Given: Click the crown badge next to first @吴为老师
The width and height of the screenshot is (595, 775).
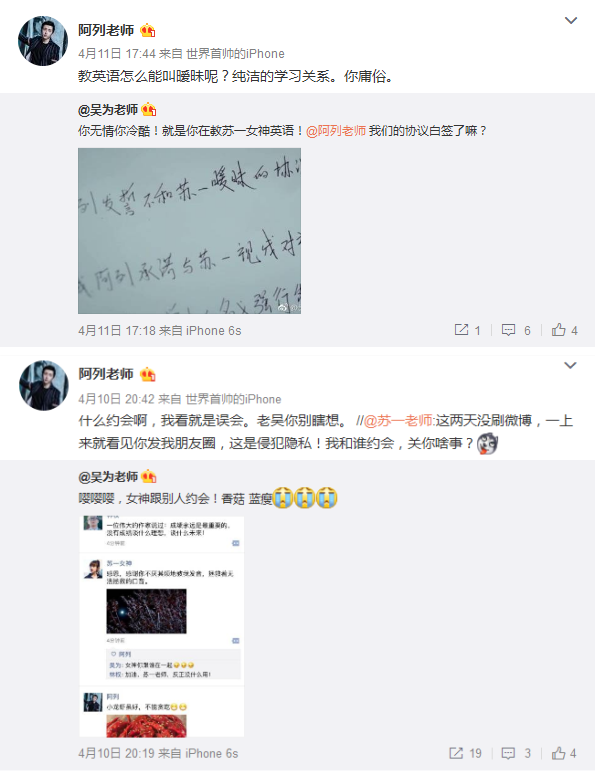Looking at the screenshot, I should (149, 109).
